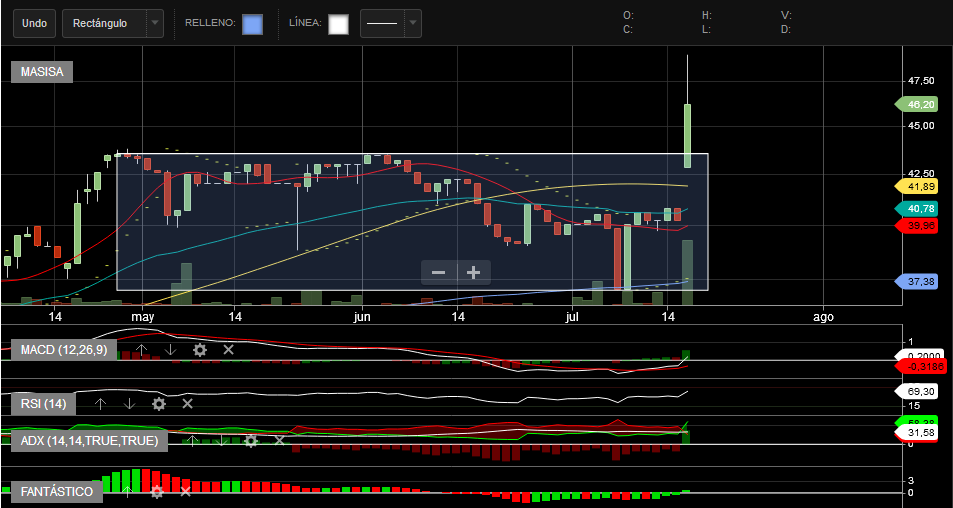Viewport: 953px width, 508px height.
Task: Close the RSI (14) indicator
Action: pos(187,404)
